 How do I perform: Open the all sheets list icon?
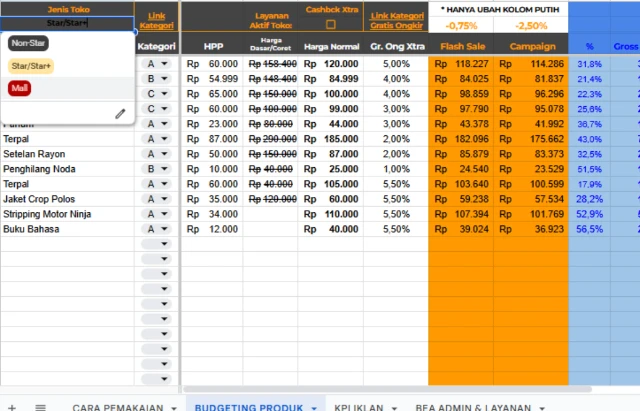click(40, 408)
